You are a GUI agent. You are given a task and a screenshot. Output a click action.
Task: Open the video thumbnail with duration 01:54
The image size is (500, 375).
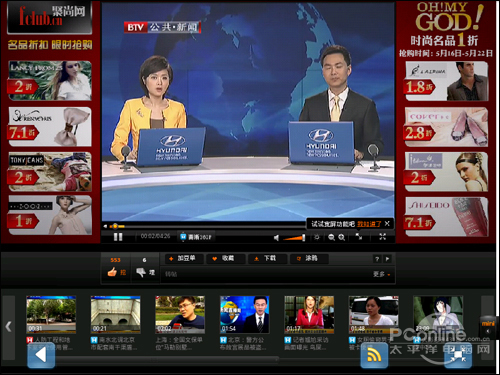(x=244, y=314)
